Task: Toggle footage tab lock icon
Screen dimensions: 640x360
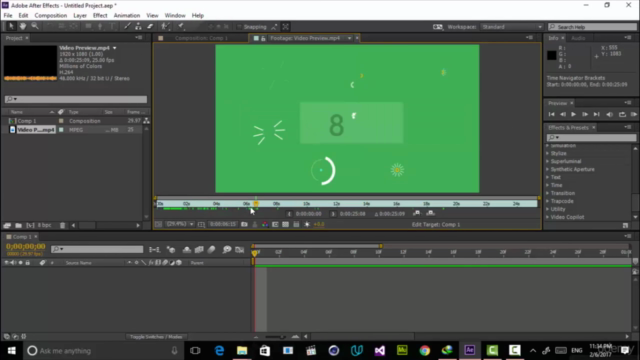Action: pos(263,38)
